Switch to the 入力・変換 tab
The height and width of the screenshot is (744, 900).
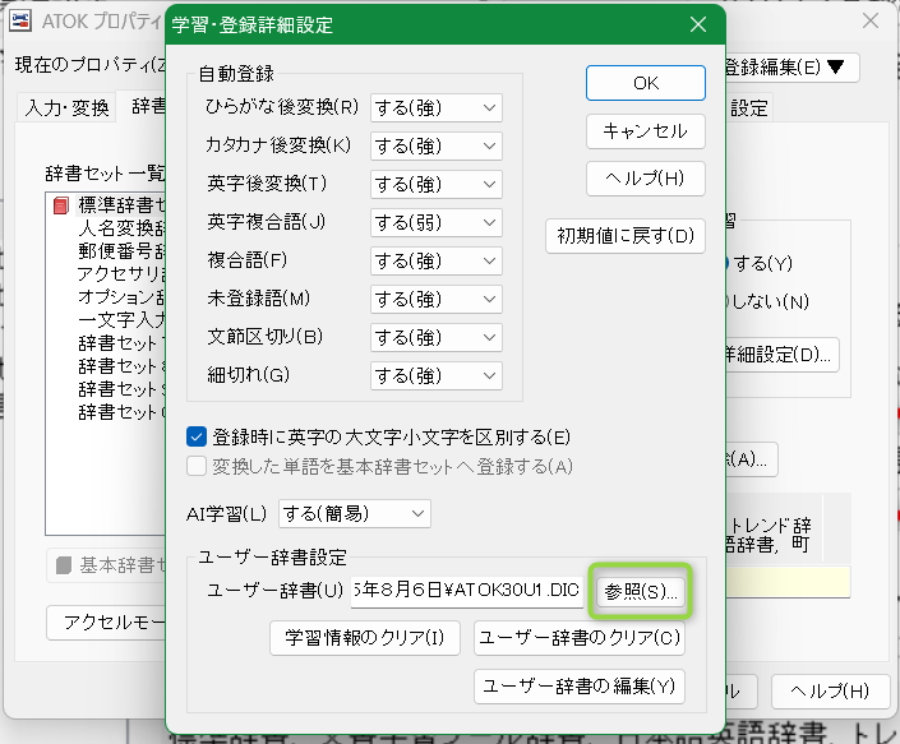[67, 107]
